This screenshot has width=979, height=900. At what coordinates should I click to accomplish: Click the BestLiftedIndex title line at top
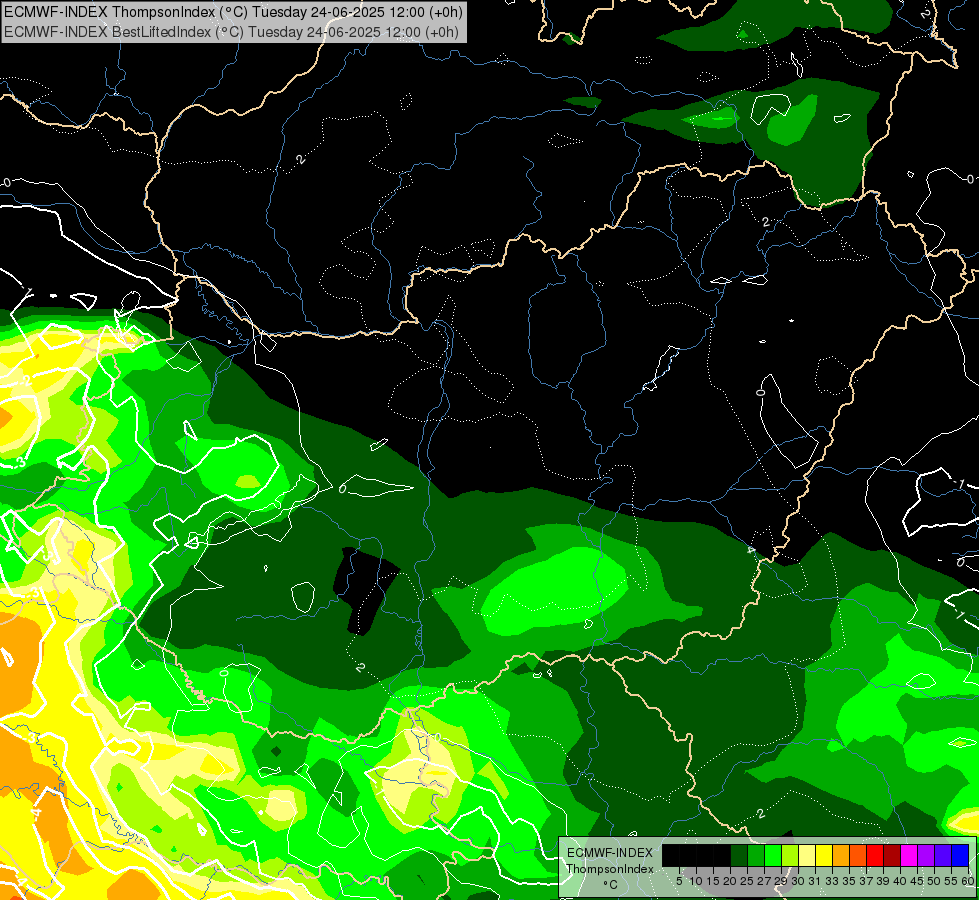[232, 32]
